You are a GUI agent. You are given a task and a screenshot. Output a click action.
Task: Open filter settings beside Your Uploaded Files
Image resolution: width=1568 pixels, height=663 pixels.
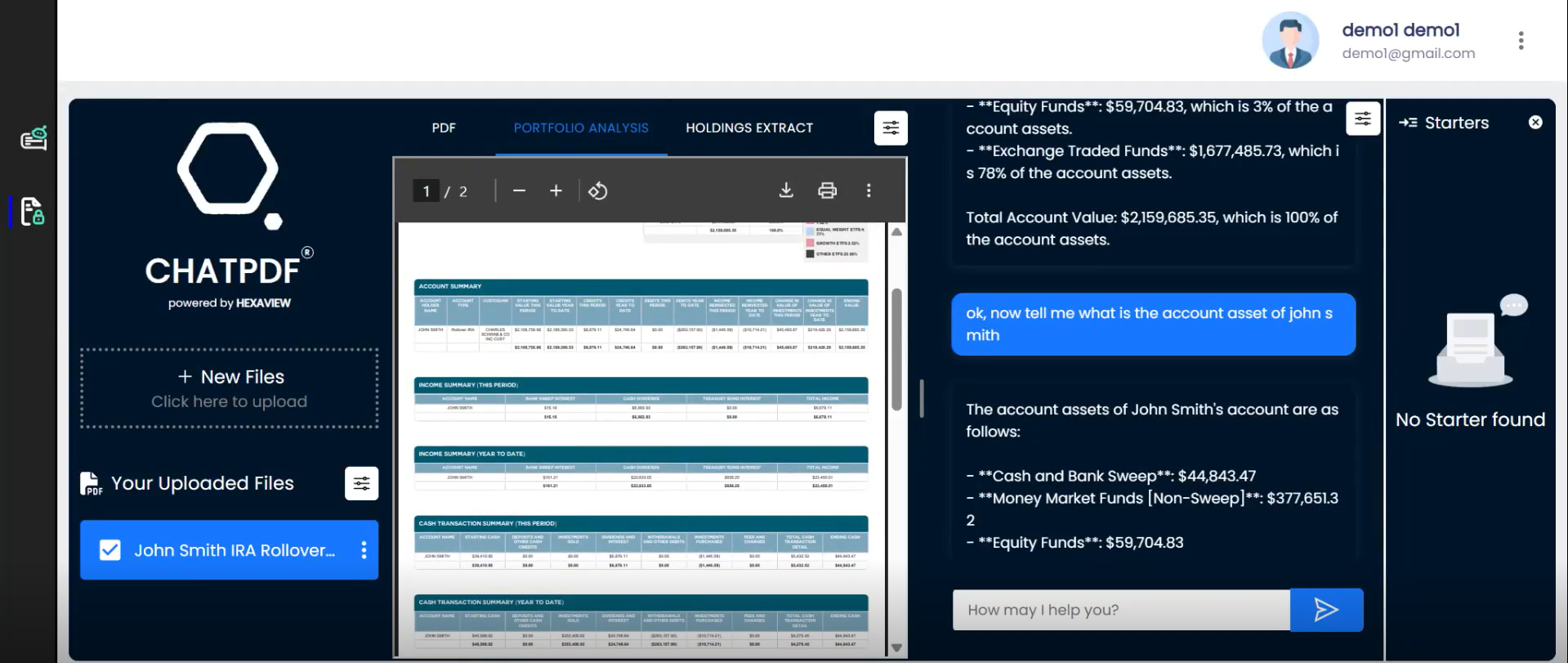(361, 483)
